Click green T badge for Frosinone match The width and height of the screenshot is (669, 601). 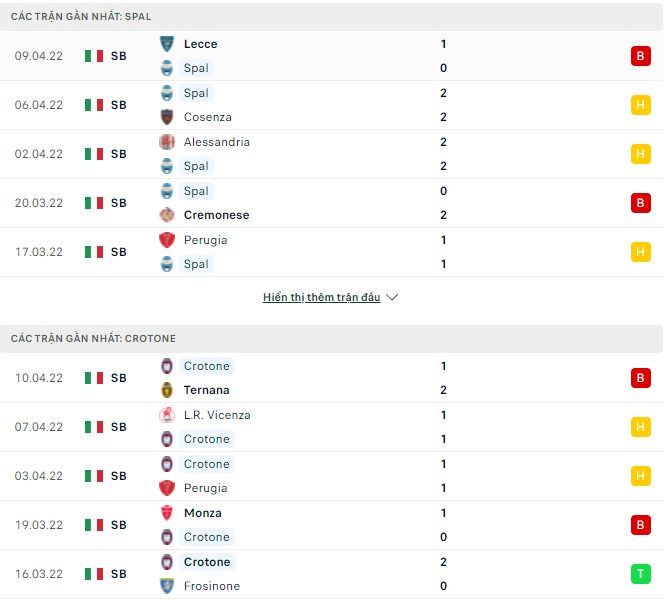[640, 574]
